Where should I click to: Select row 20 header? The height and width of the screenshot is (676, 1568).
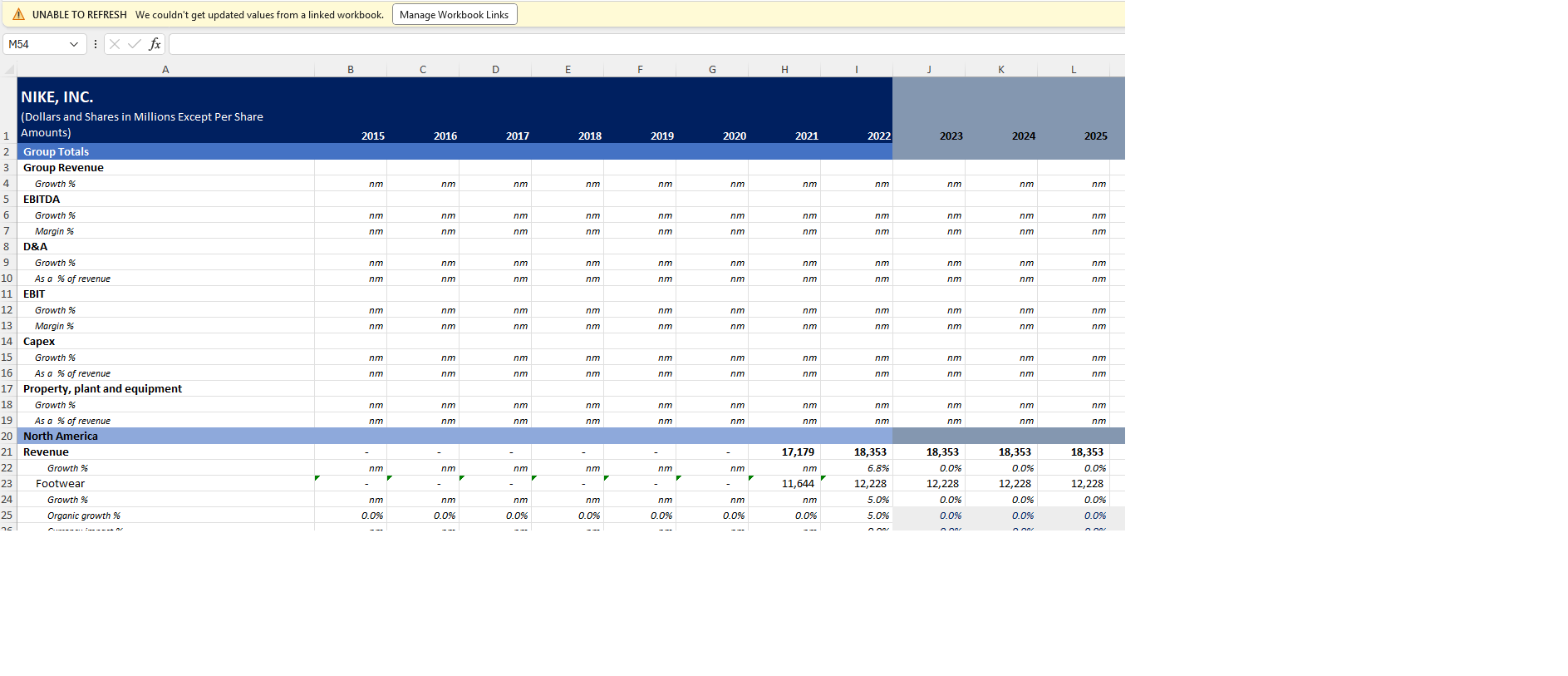[x=8, y=436]
